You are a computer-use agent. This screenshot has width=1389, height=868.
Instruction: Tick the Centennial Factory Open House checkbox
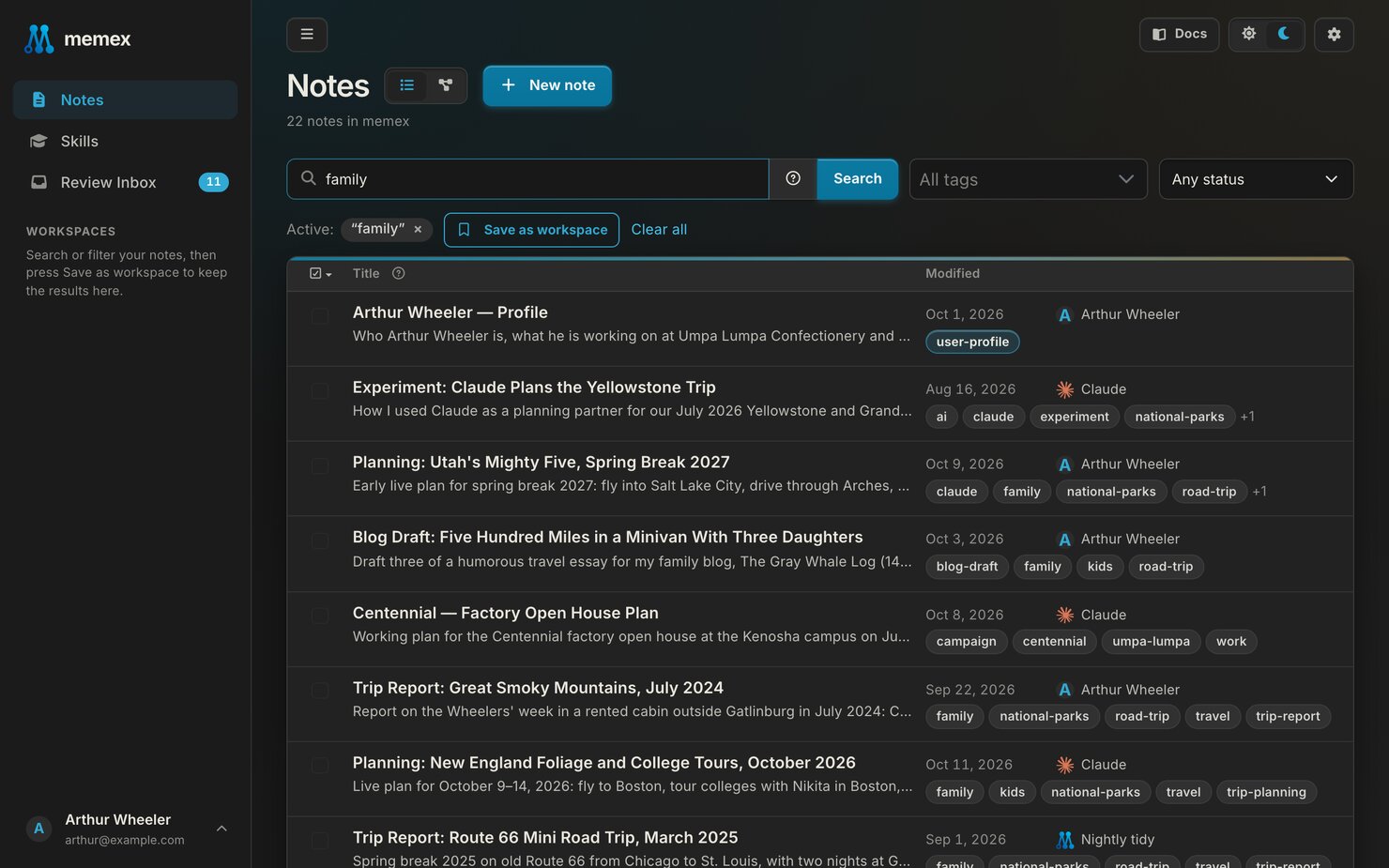coord(320,617)
